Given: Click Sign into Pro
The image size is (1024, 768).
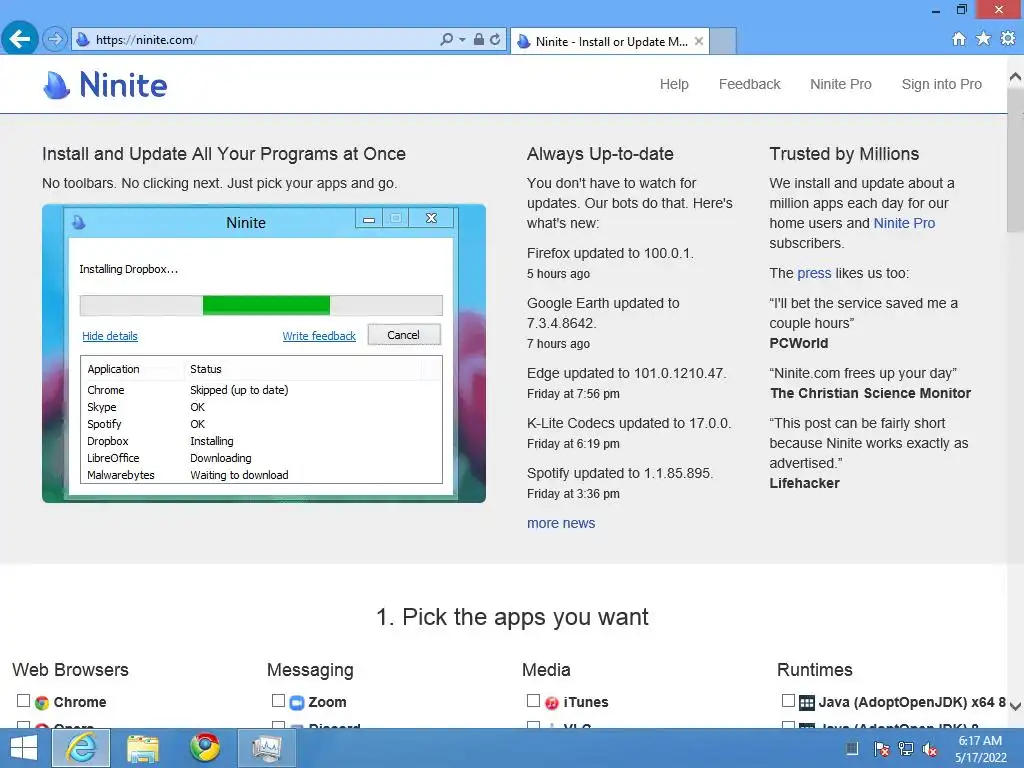Looking at the screenshot, I should pyautogui.click(x=941, y=84).
